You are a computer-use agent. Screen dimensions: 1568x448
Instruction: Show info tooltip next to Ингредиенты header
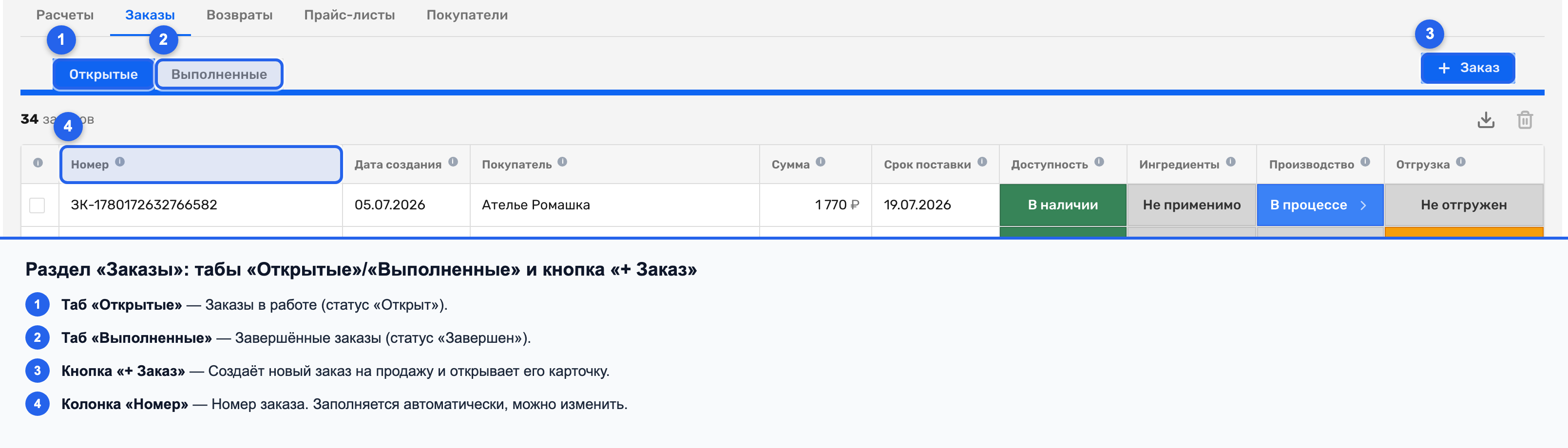click(1231, 162)
